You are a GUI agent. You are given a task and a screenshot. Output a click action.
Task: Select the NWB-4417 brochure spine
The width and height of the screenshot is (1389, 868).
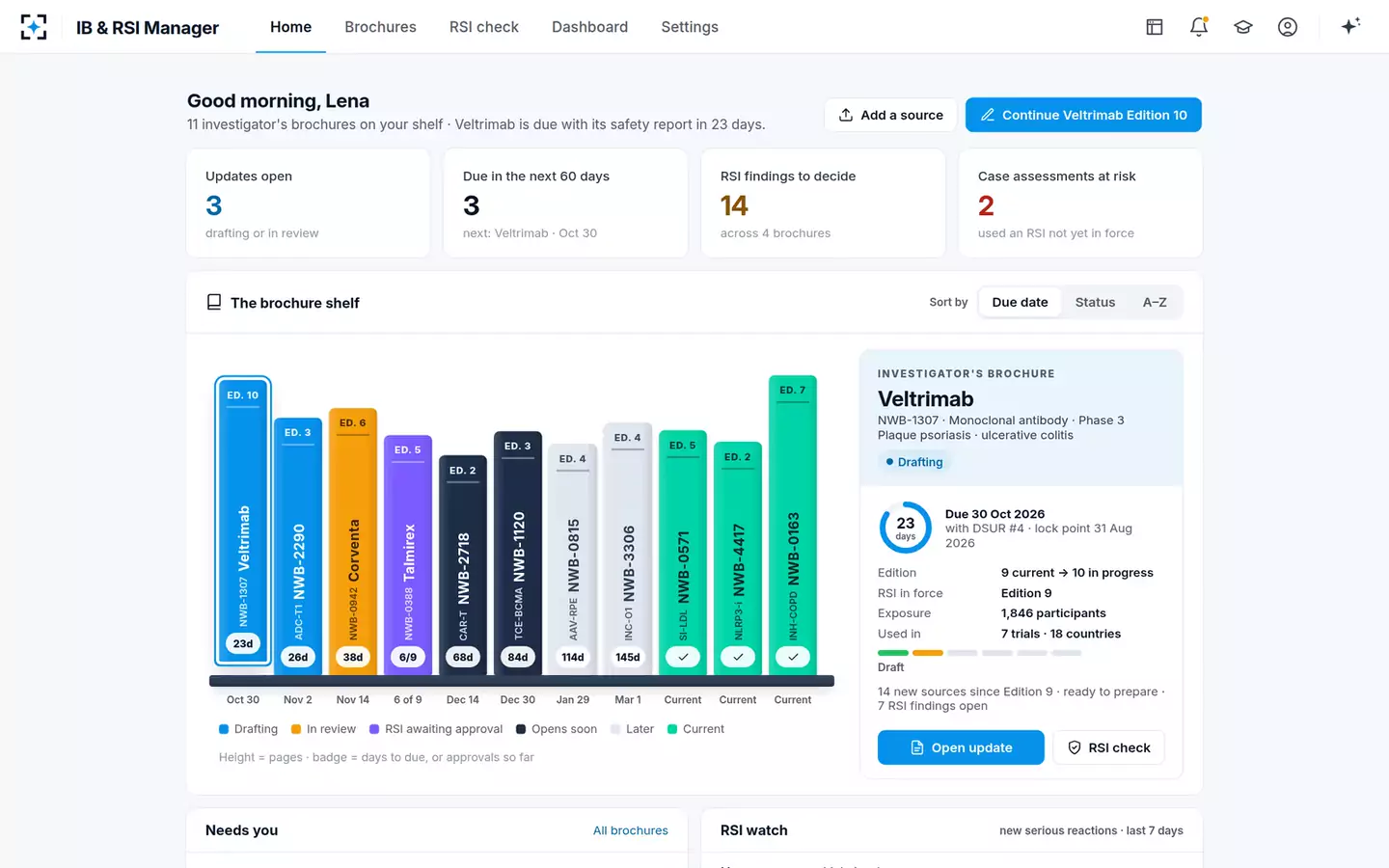[738, 558]
